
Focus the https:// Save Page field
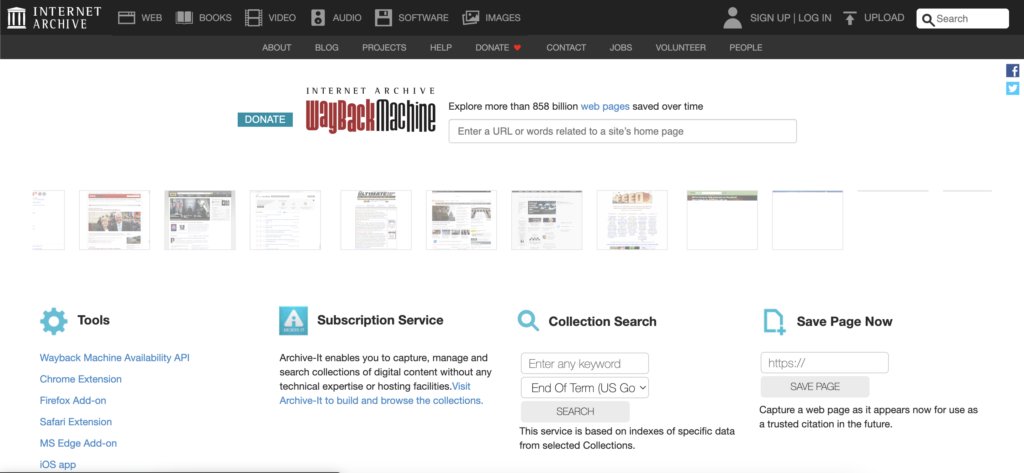(824, 363)
